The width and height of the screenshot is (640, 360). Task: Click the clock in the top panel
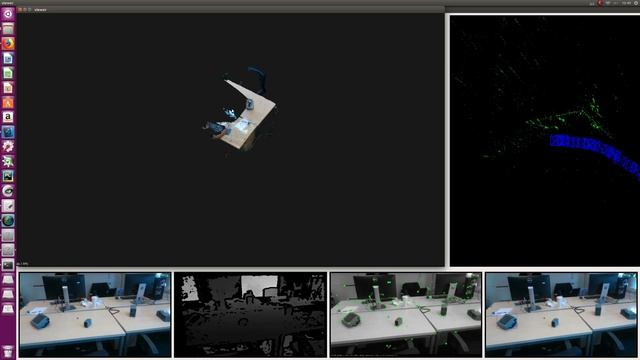(626, 3)
